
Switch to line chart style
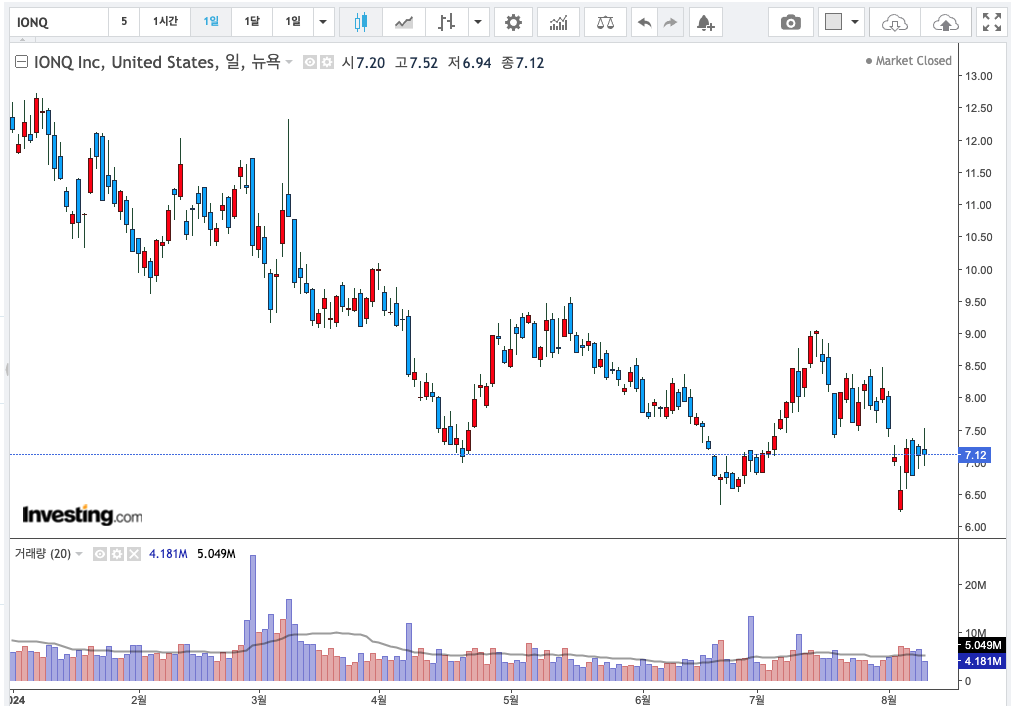click(x=404, y=23)
